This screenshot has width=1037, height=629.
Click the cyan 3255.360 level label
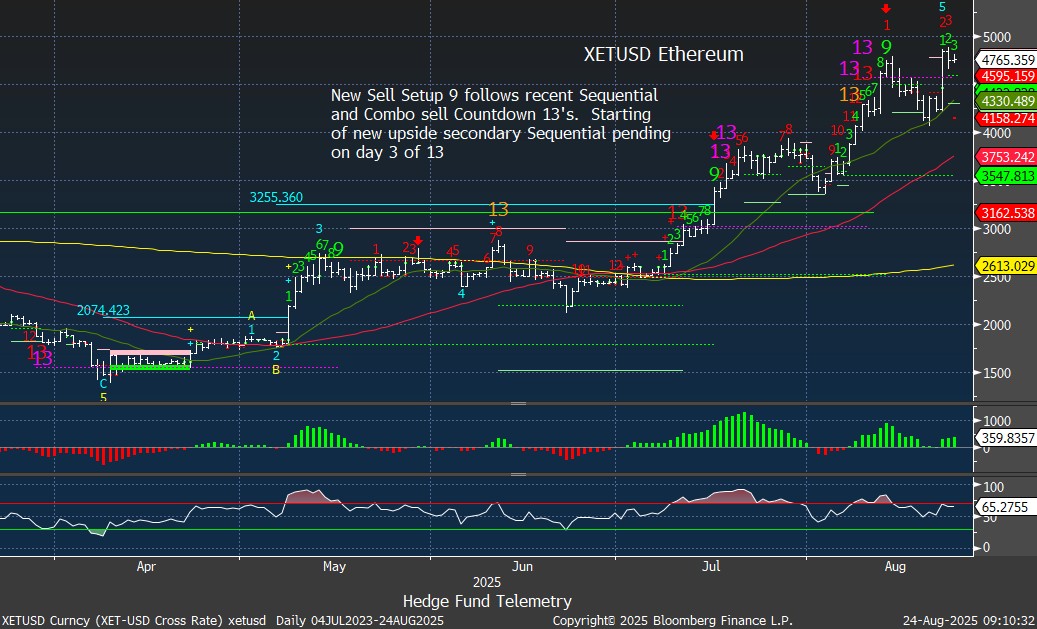(x=276, y=197)
